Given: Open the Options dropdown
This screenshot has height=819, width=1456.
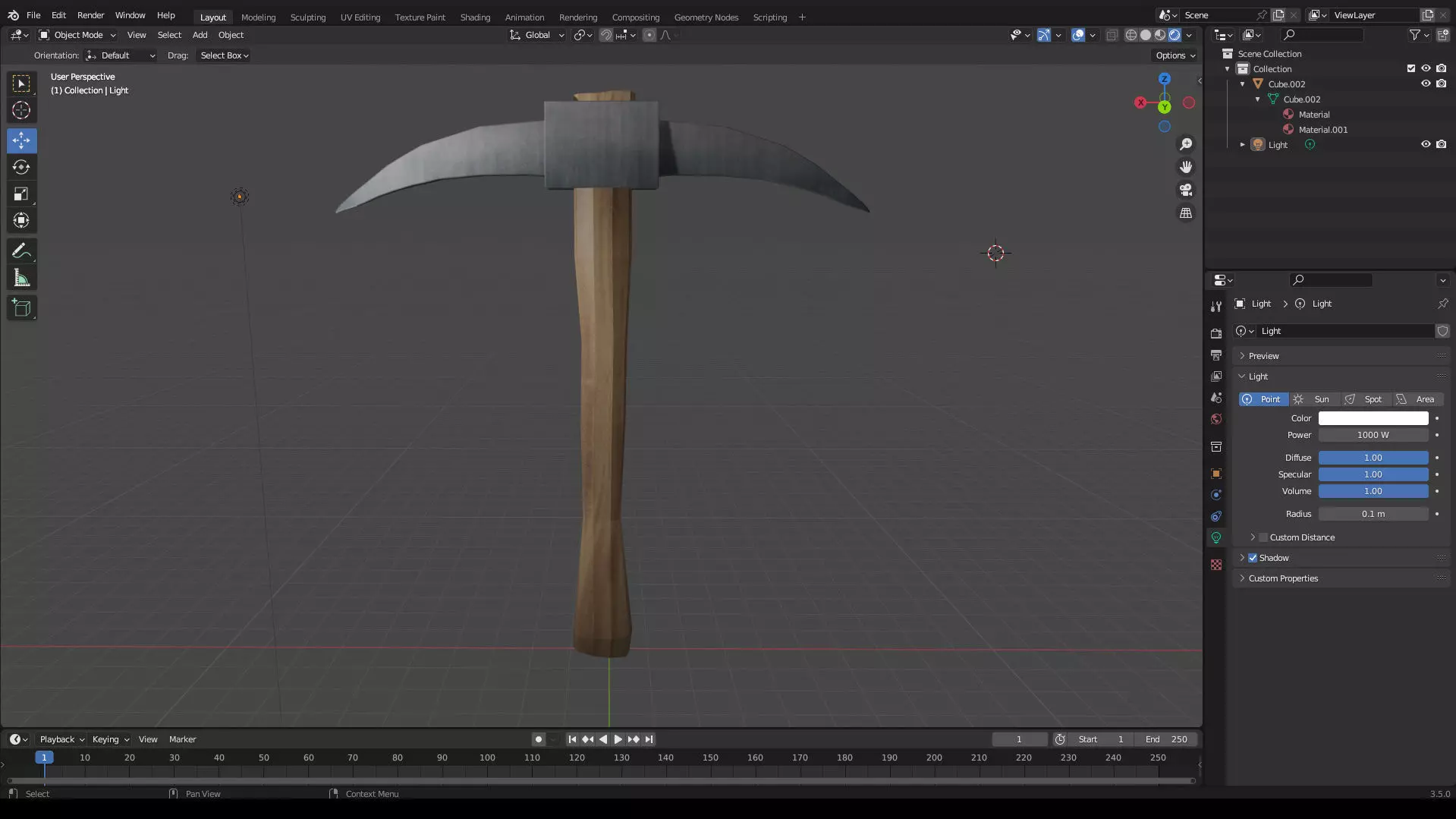Looking at the screenshot, I should pyautogui.click(x=1175, y=55).
